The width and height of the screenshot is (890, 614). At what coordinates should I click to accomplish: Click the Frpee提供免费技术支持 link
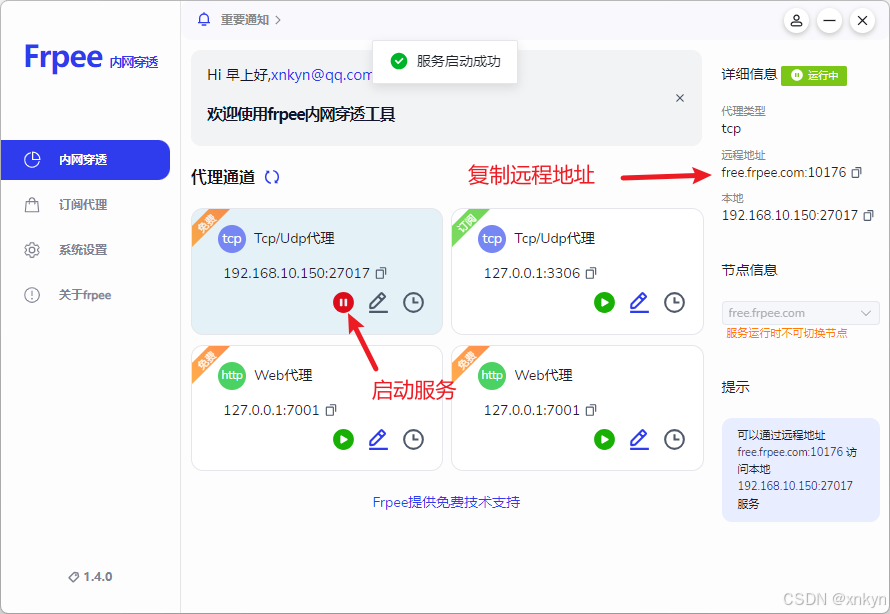[x=446, y=502]
